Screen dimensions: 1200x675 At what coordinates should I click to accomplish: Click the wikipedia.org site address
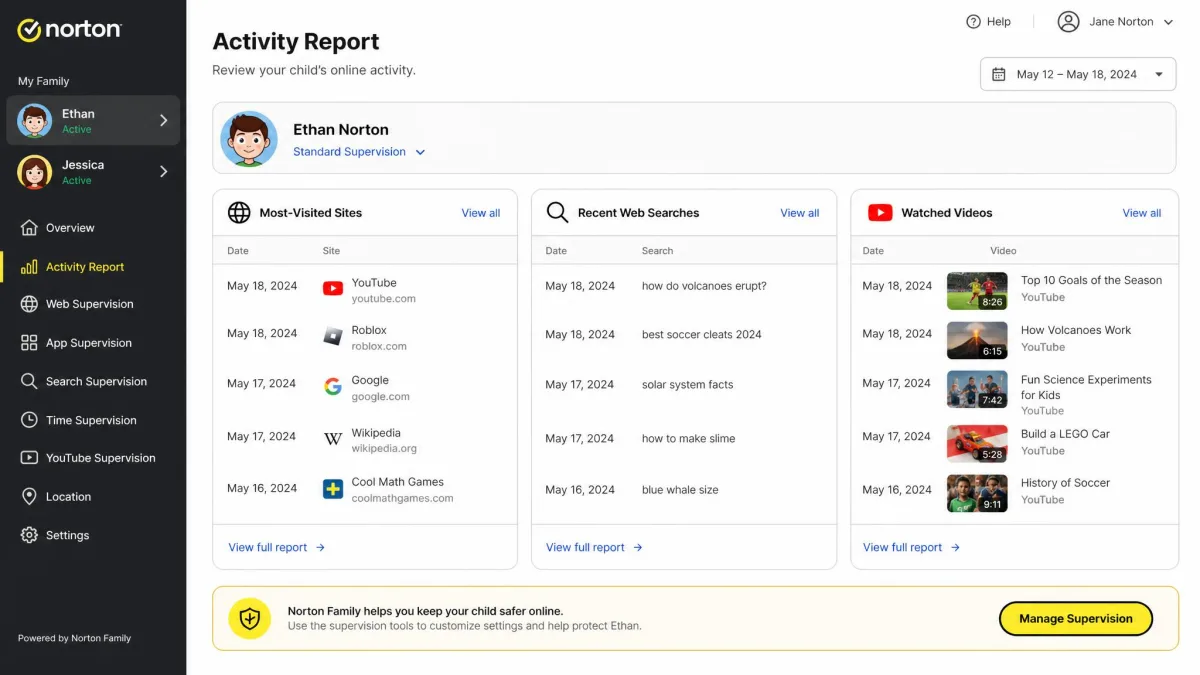(384, 449)
